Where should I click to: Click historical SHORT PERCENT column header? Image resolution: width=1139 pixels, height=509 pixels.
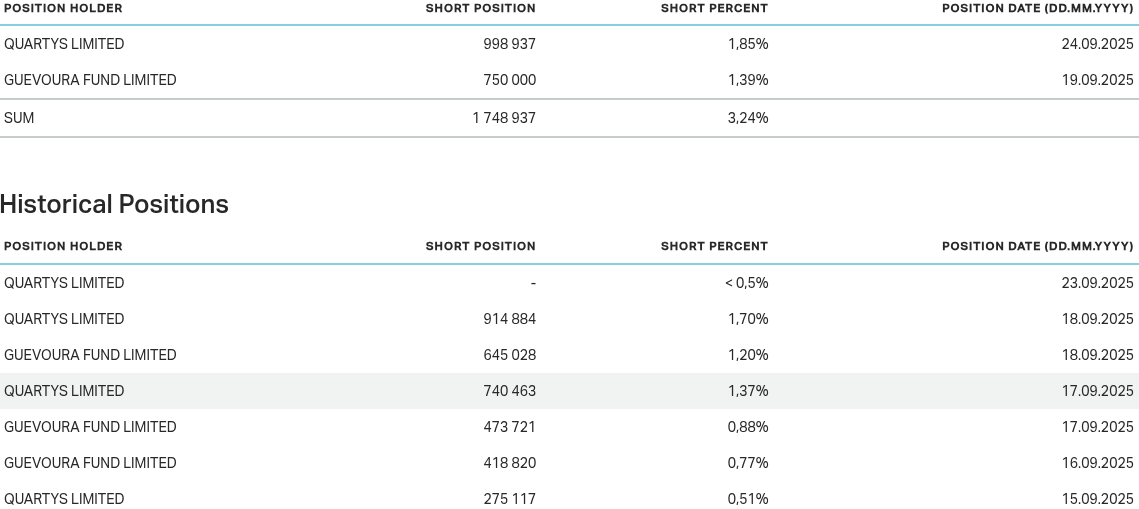pos(714,246)
